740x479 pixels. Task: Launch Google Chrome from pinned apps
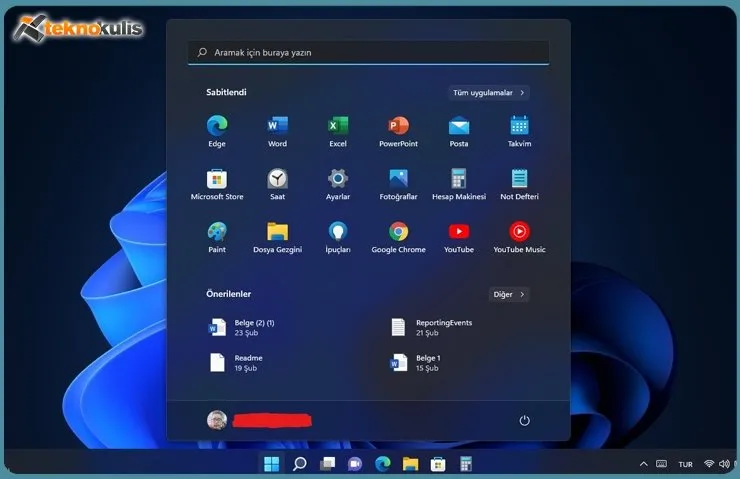coord(398,237)
